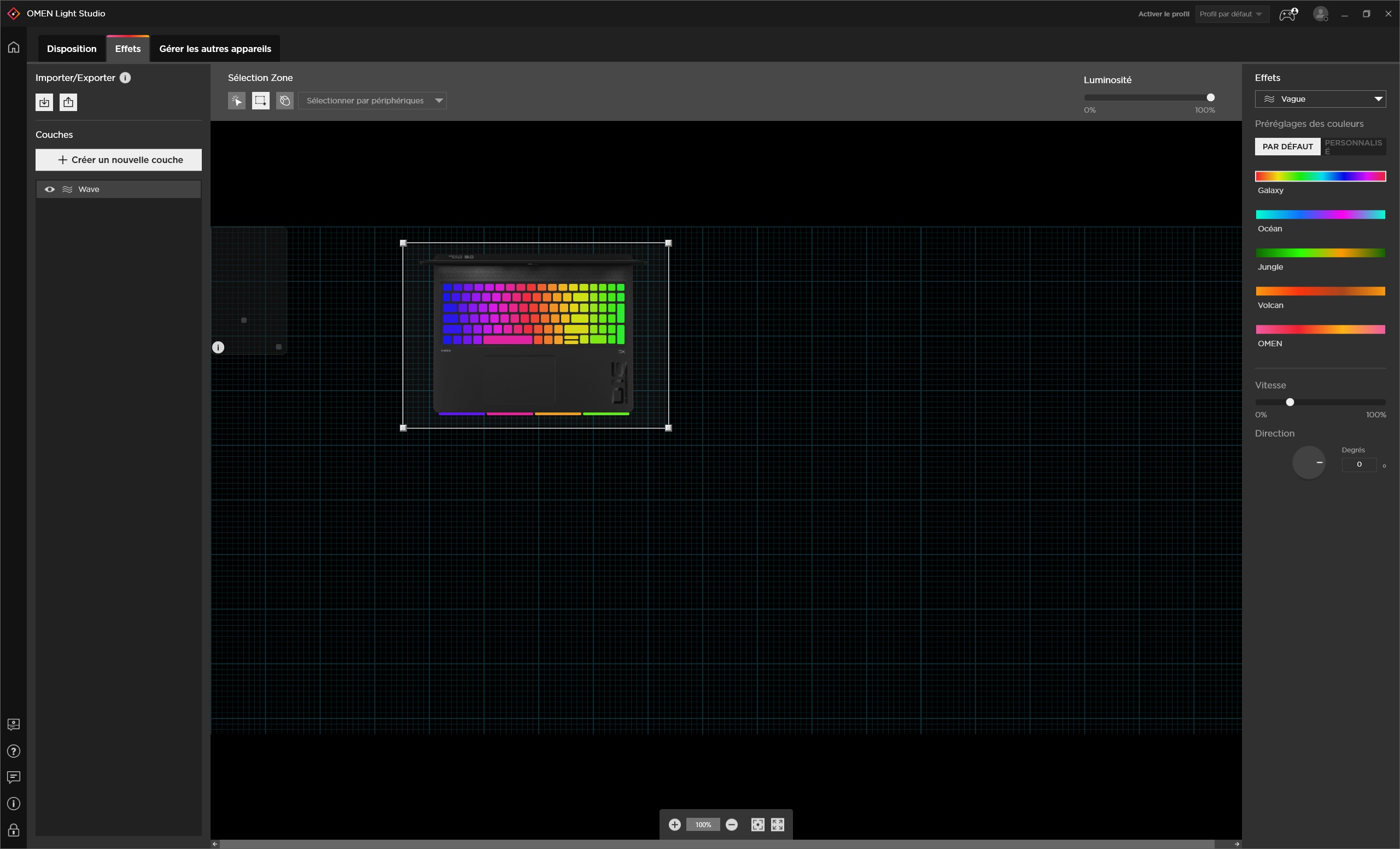Click Créer un nouvelle couche button
Screen dimensions: 1400x849
pyautogui.click(x=118, y=160)
